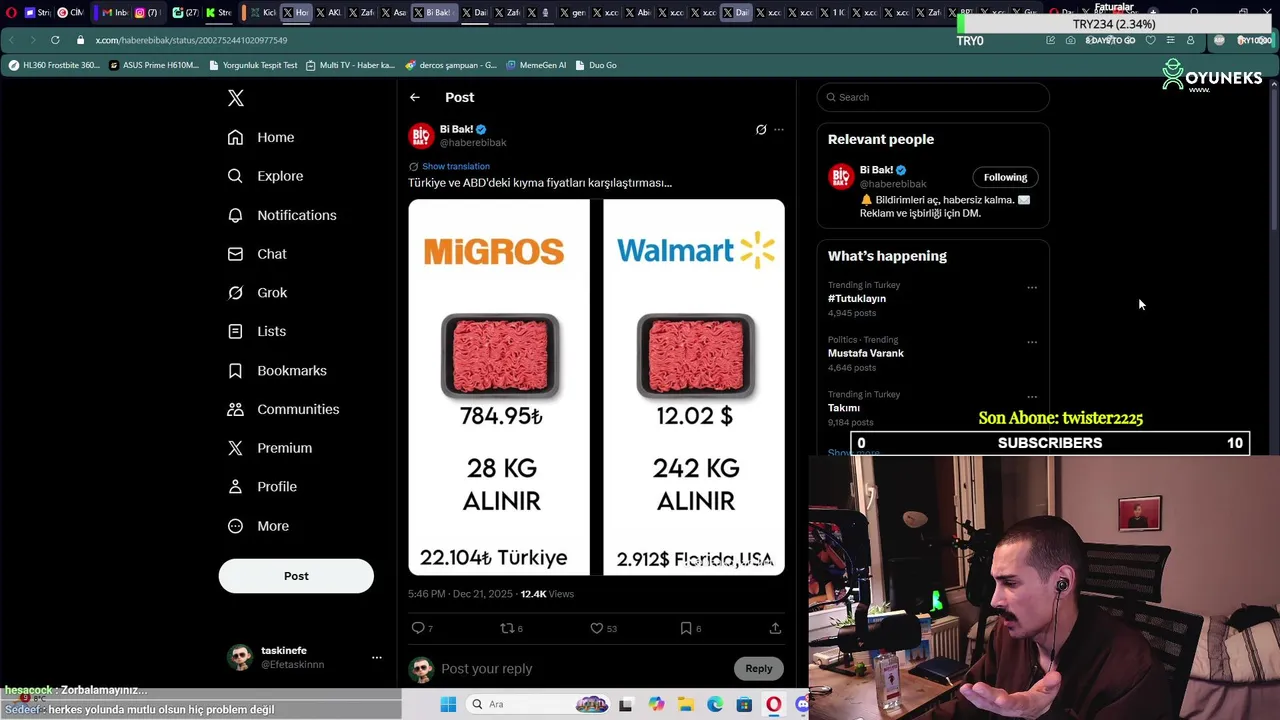Viewport: 1280px width, 720px height.
Task: Click the Opera icon in the taskbar
Action: point(773,704)
